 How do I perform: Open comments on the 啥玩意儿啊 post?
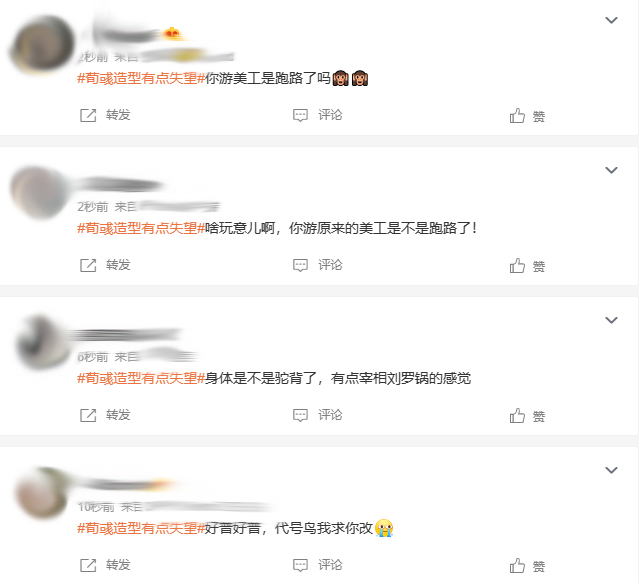300,265
